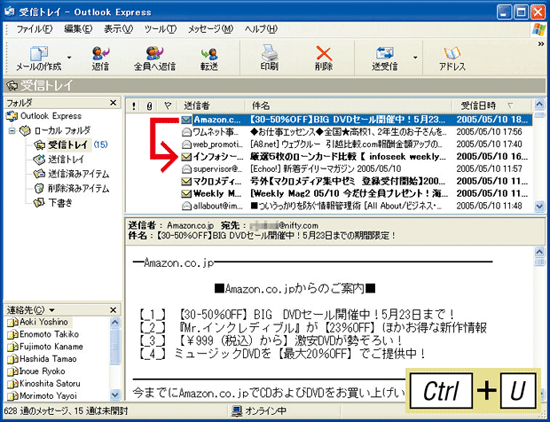Select the 受信トレイ folder in tree
Screen dimensions: 550x422
(68, 145)
